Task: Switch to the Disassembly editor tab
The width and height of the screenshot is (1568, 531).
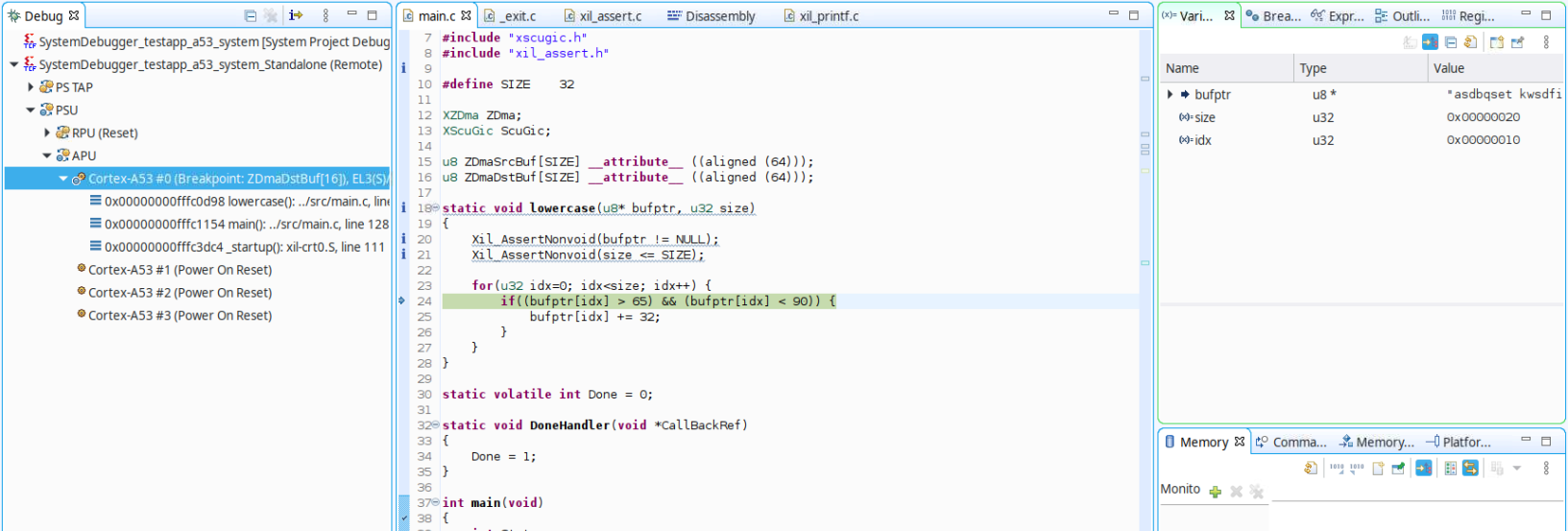Action: (x=712, y=16)
